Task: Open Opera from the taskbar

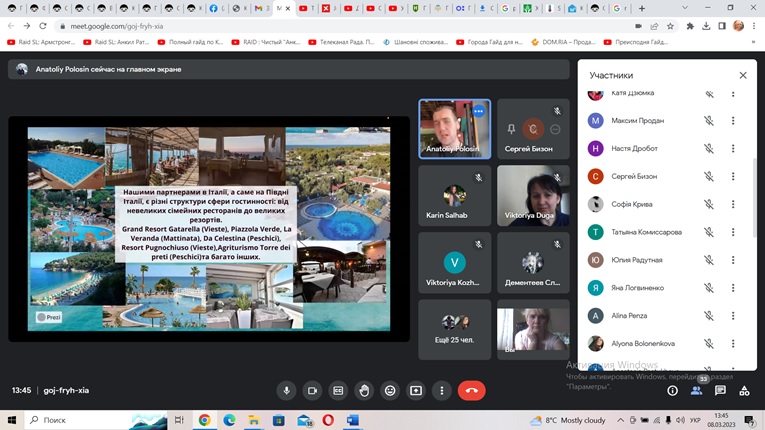Action: click(x=328, y=420)
